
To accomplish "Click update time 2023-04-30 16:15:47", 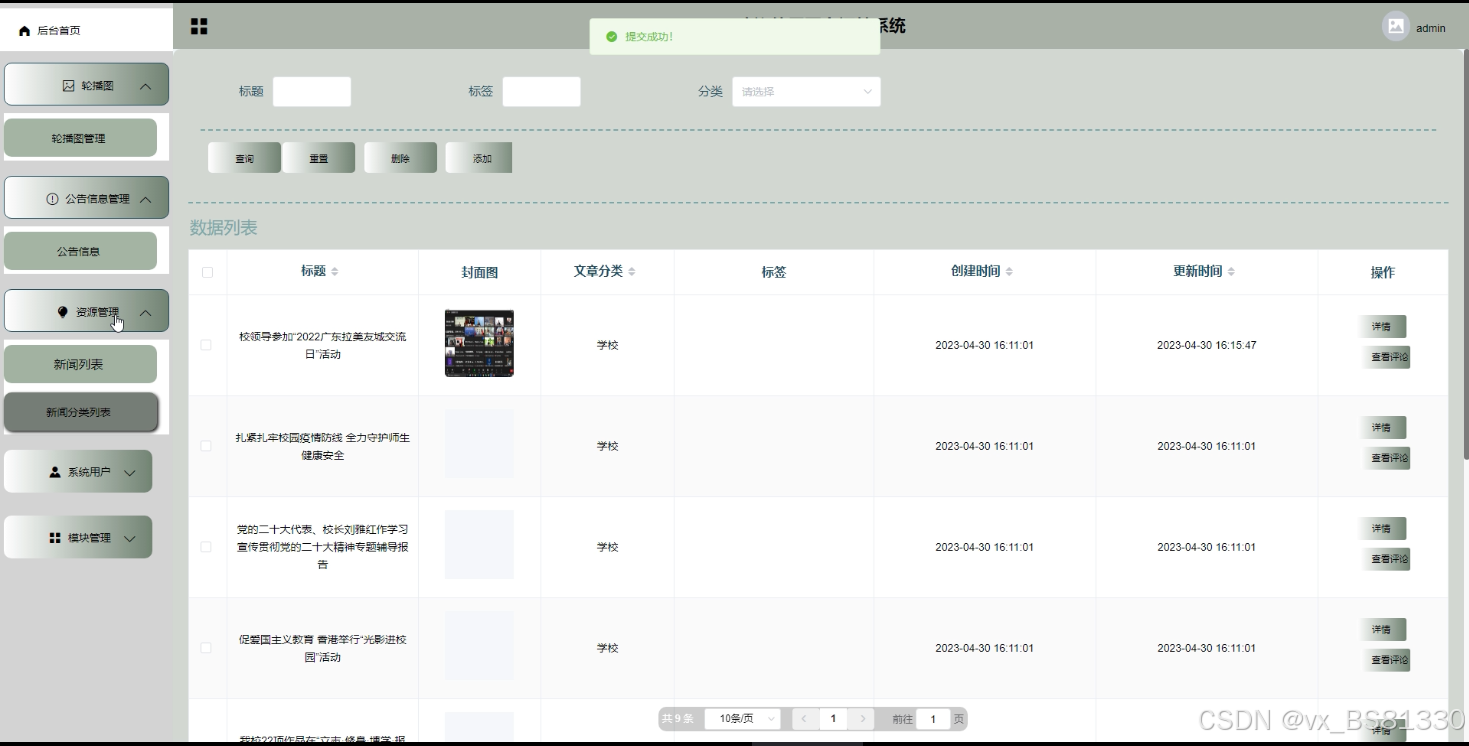I will coord(1207,345).
